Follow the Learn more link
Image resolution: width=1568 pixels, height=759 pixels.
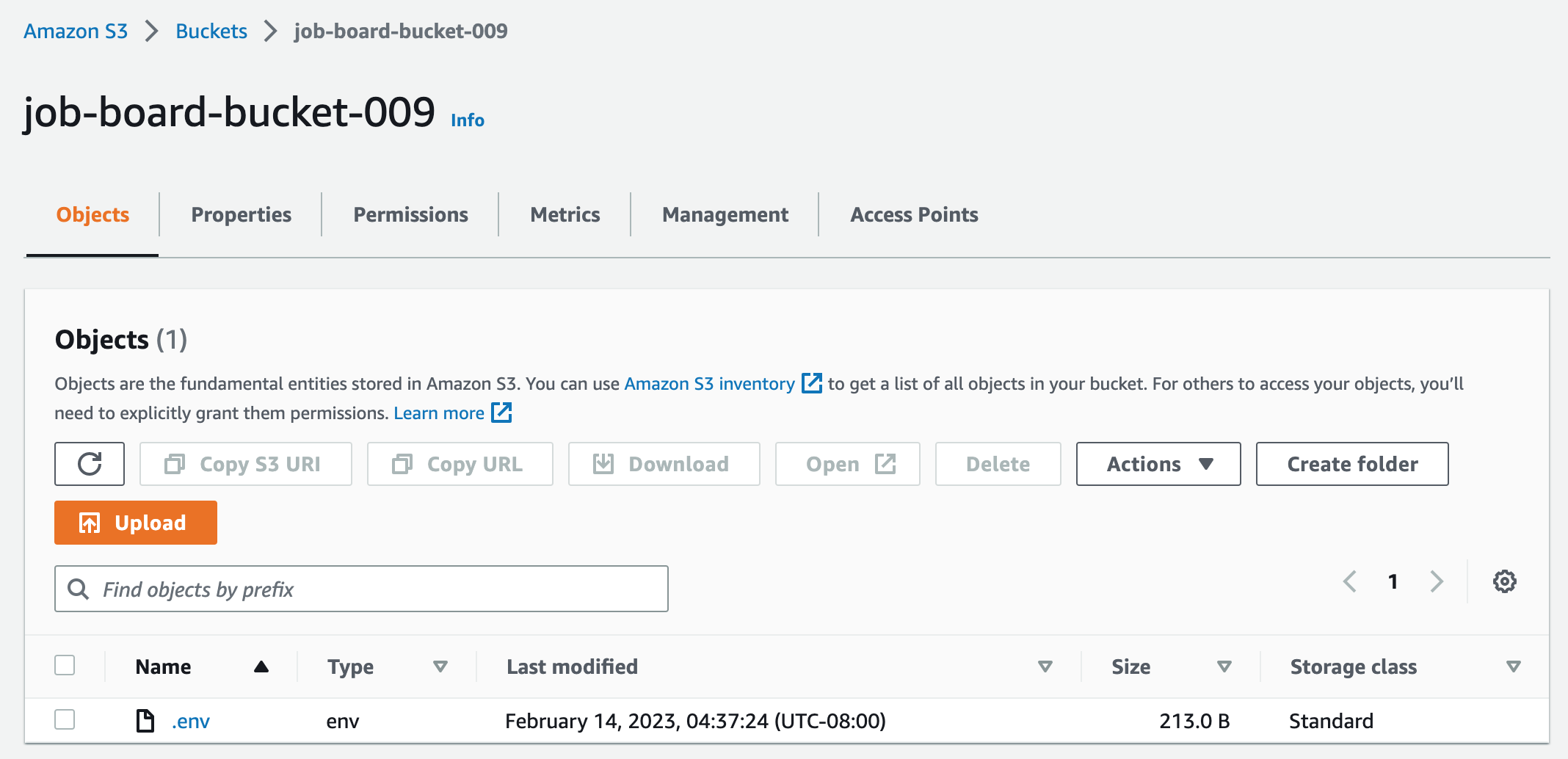pyautogui.click(x=439, y=413)
